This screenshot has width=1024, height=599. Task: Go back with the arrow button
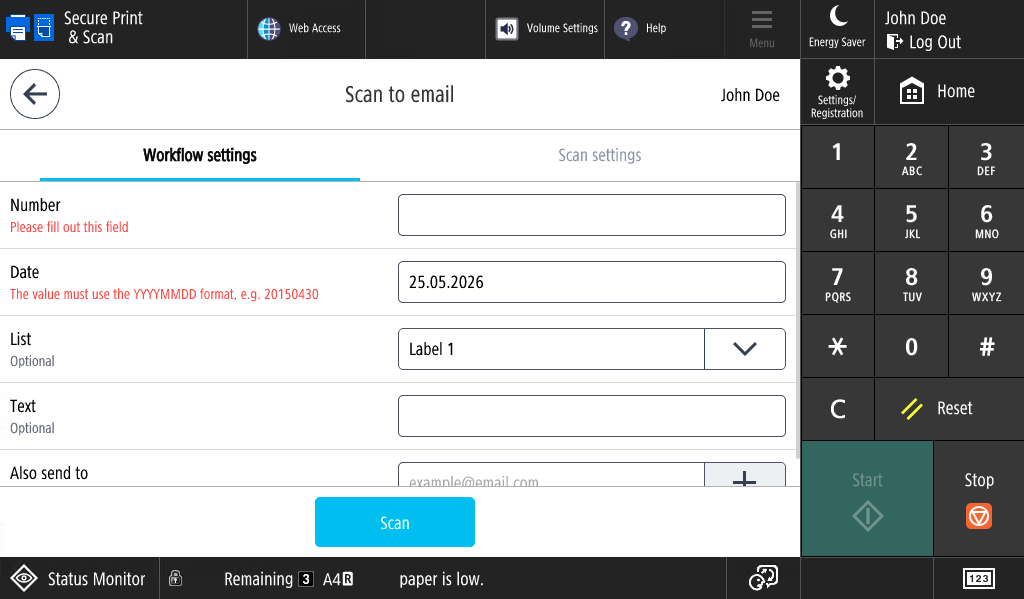coord(35,94)
